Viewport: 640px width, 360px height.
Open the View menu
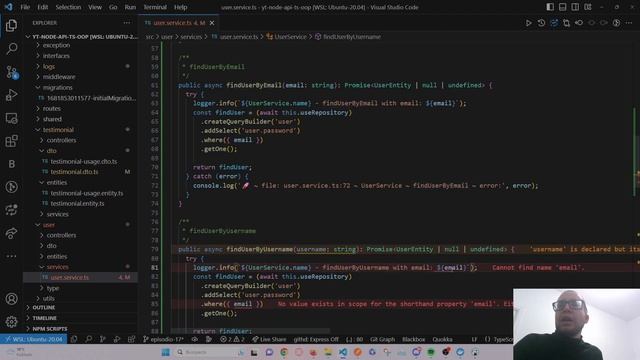point(95,7)
